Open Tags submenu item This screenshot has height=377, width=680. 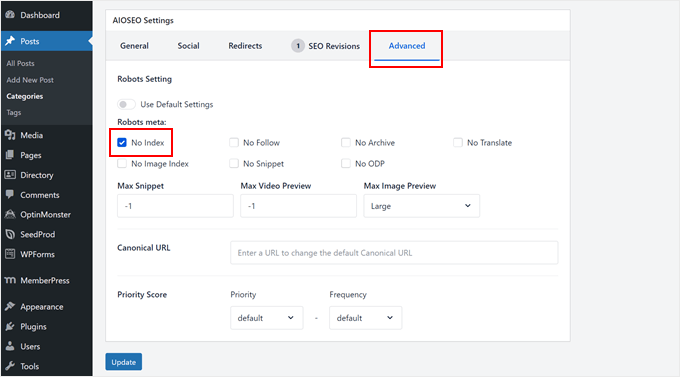(x=13, y=112)
